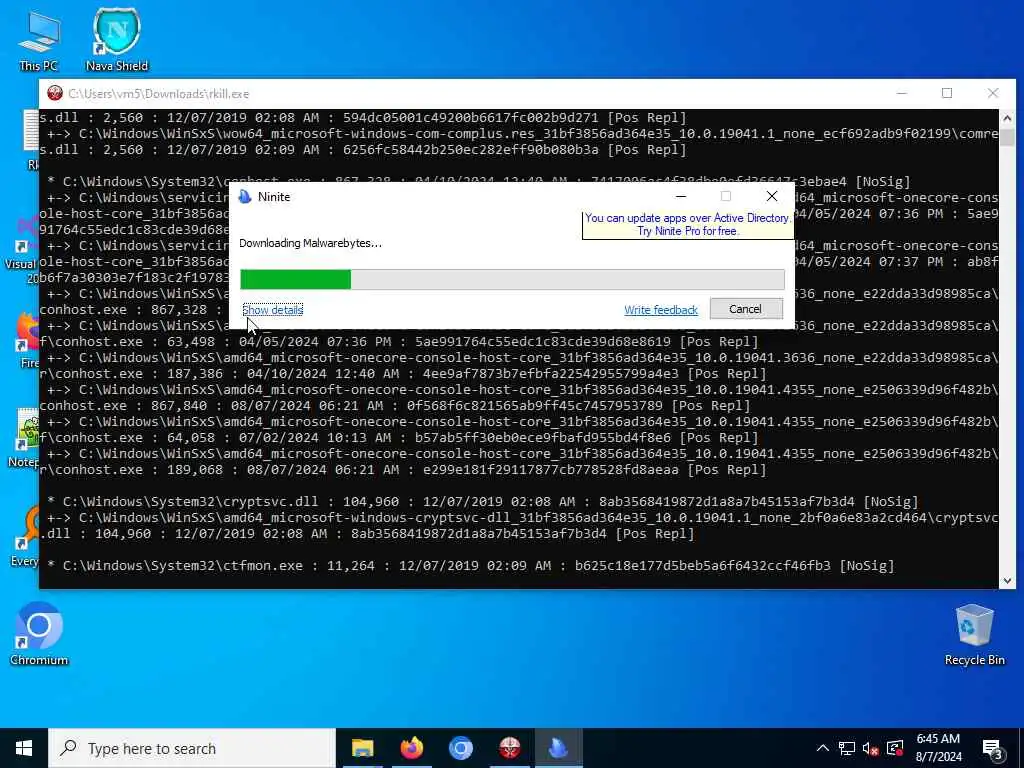Image resolution: width=1024 pixels, height=768 pixels.
Task: Click the search magnifier icon in taskbar
Action: tap(68, 748)
